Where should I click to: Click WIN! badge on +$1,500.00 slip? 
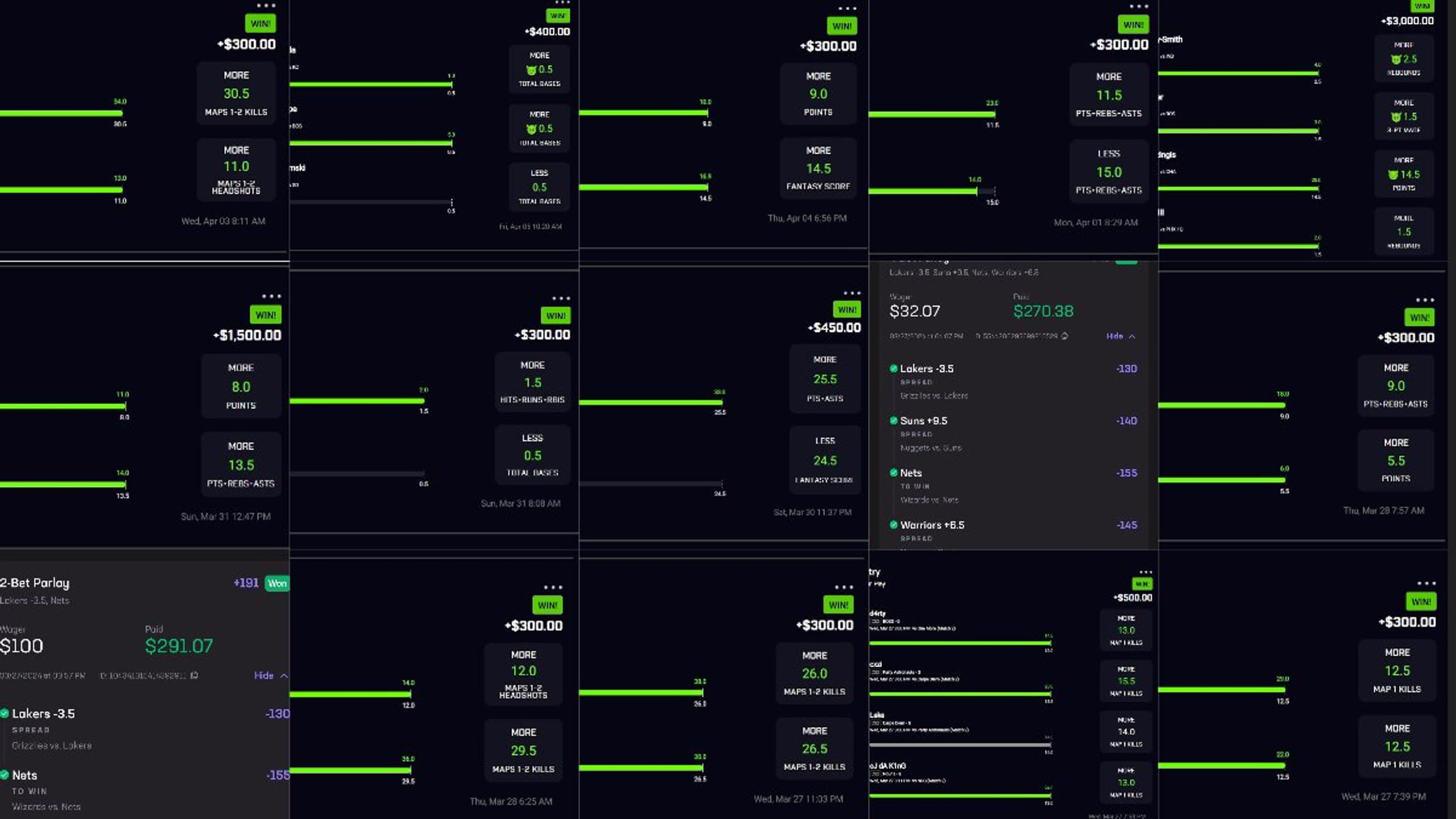point(266,315)
